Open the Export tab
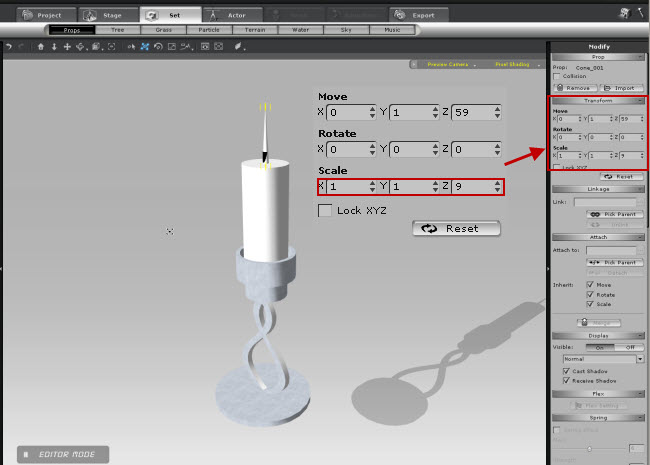 click(x=419, y=15)
